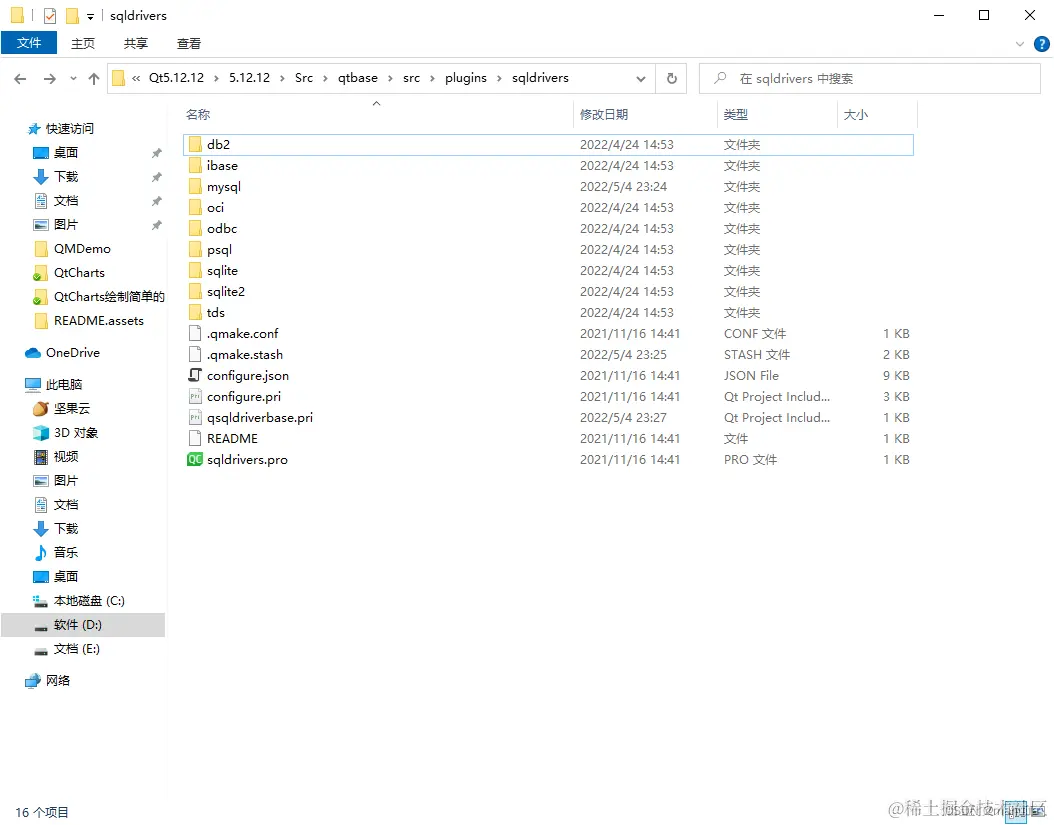Click the Back navigation arrow
The width and height of the screenshot is (1054, 825).
tap(20, 79)
